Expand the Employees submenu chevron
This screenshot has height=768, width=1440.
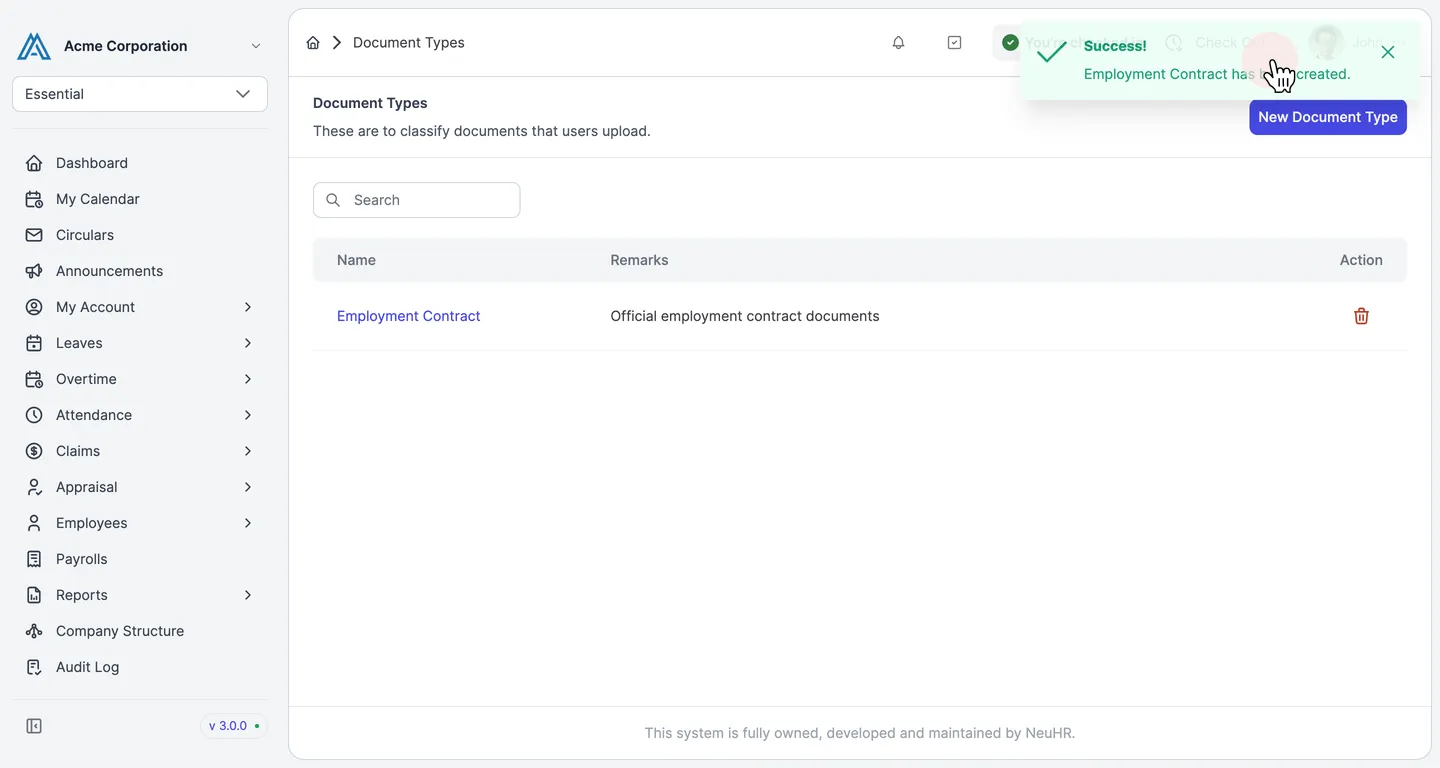point(248,523)
